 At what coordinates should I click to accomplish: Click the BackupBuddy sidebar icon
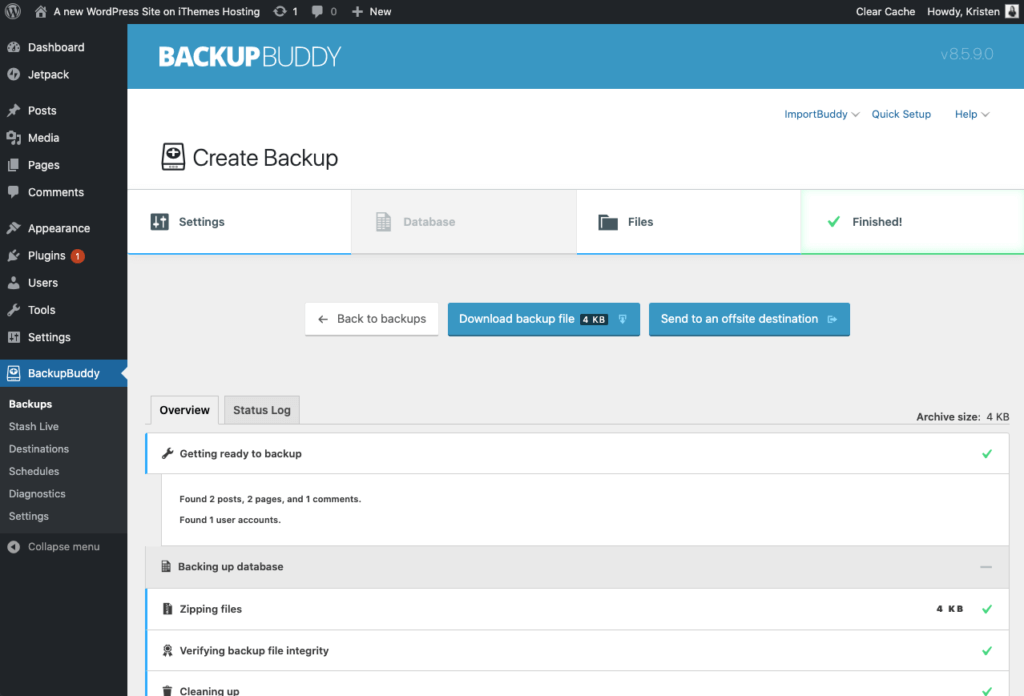[14, 373]
